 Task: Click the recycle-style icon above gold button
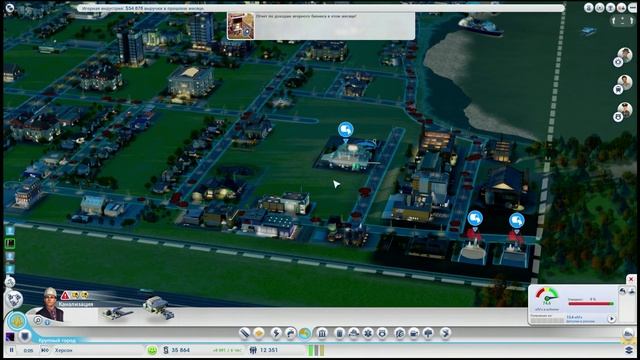[x=13, y=299]
